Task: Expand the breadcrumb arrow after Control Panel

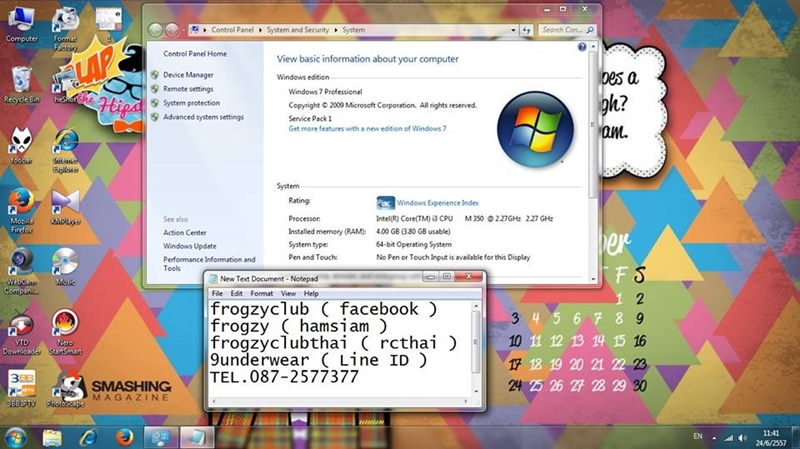Action: (x=260, y=30)
